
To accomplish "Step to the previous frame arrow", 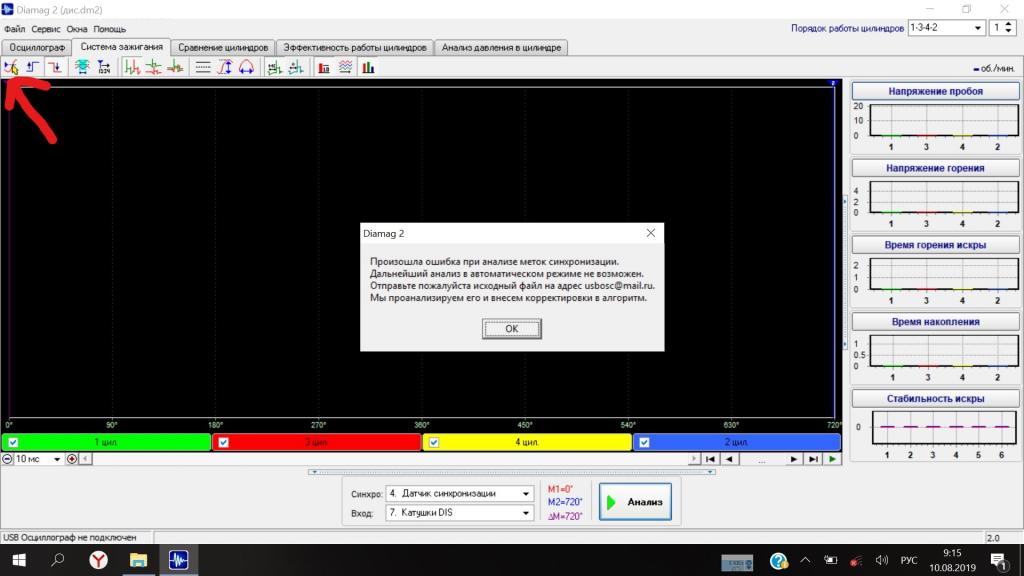I will (729, 459).
